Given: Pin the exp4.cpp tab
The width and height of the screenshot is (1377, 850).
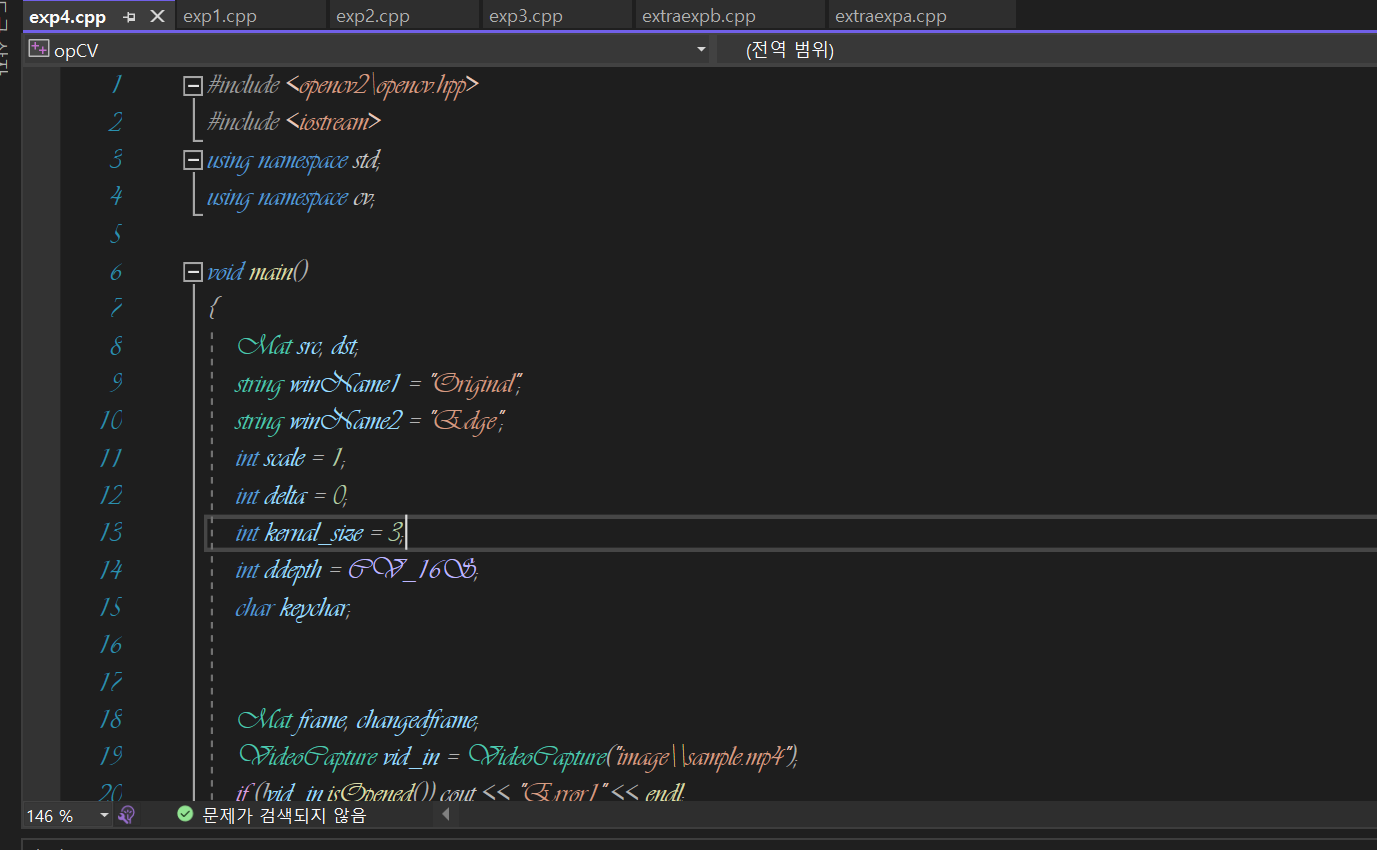Looking at the screenshot, I should coord(129,17).
